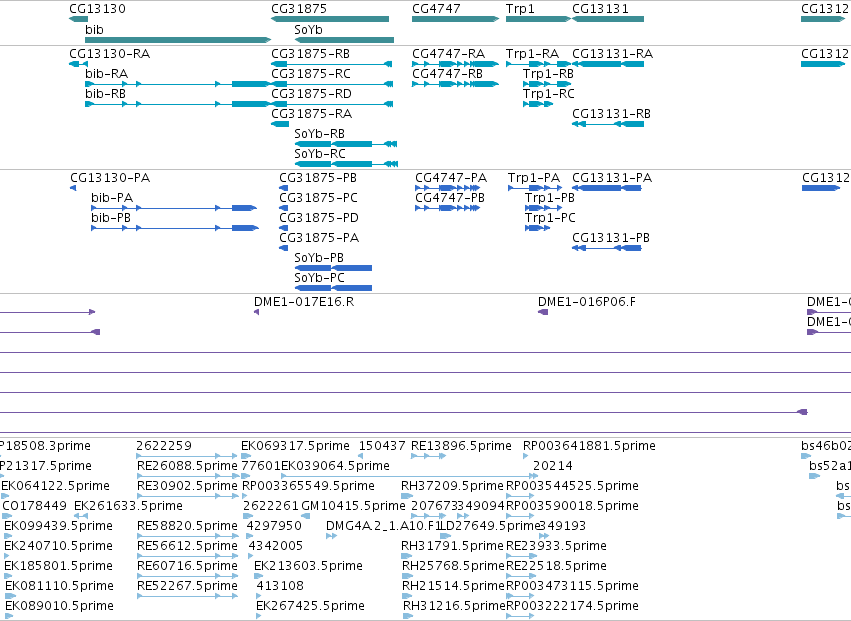Click protein CG31875-PD
851x621 pixels.
(319, 218)
